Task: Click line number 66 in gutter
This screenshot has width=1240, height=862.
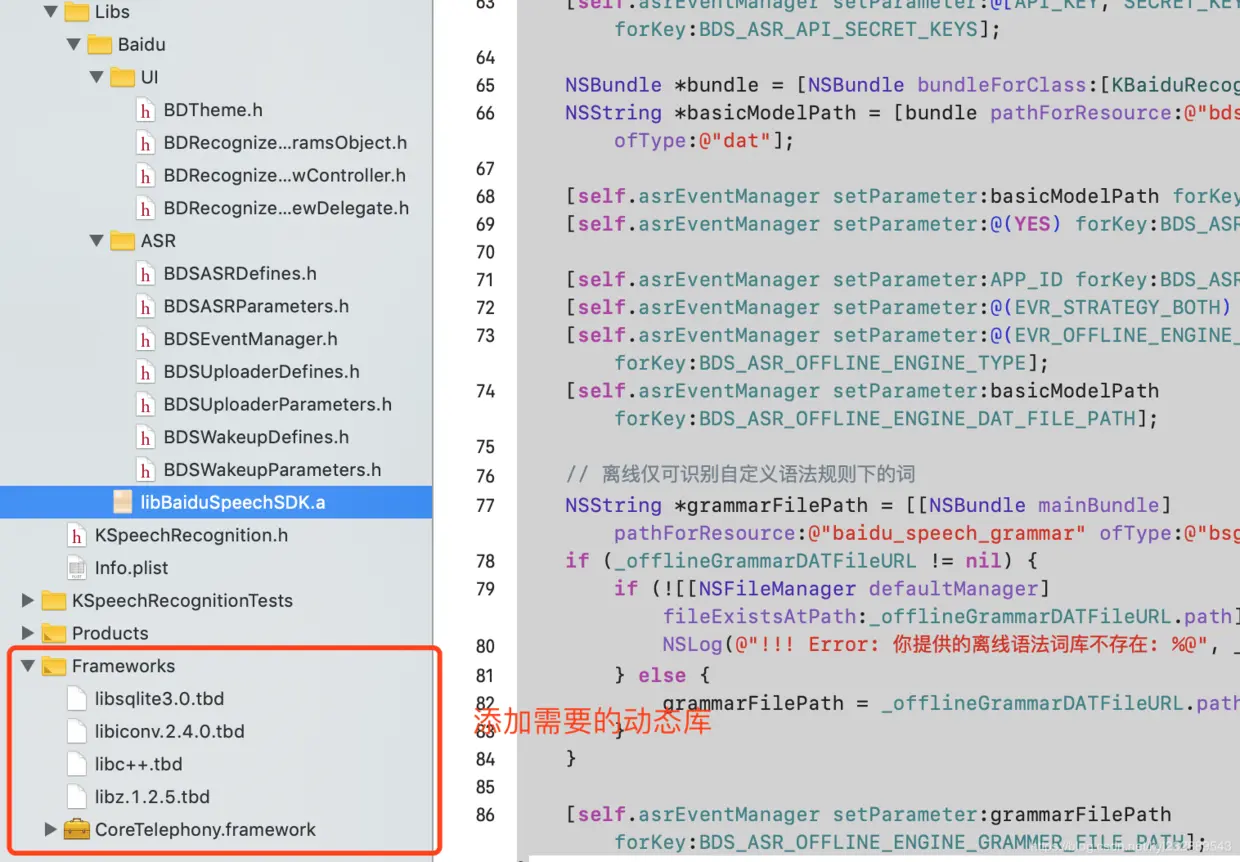Action: coord(485,113)
